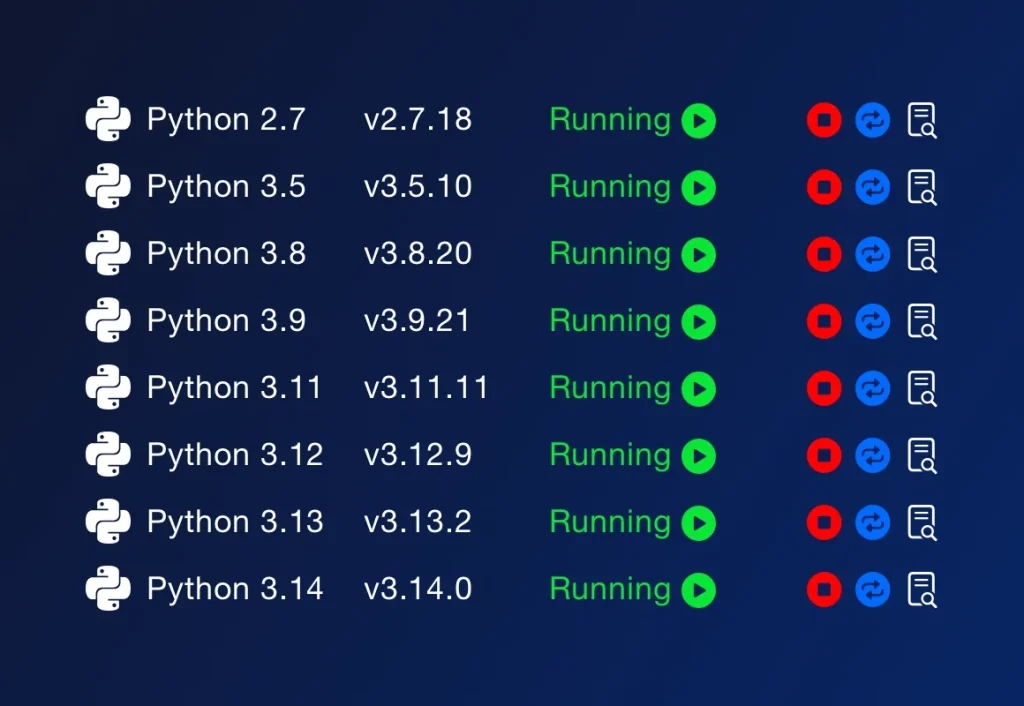Image resolution: width=1024 pixels, height=706 pixels.
Task: Click the Python logo beside Python 3.5
Action: coord(108,186)
